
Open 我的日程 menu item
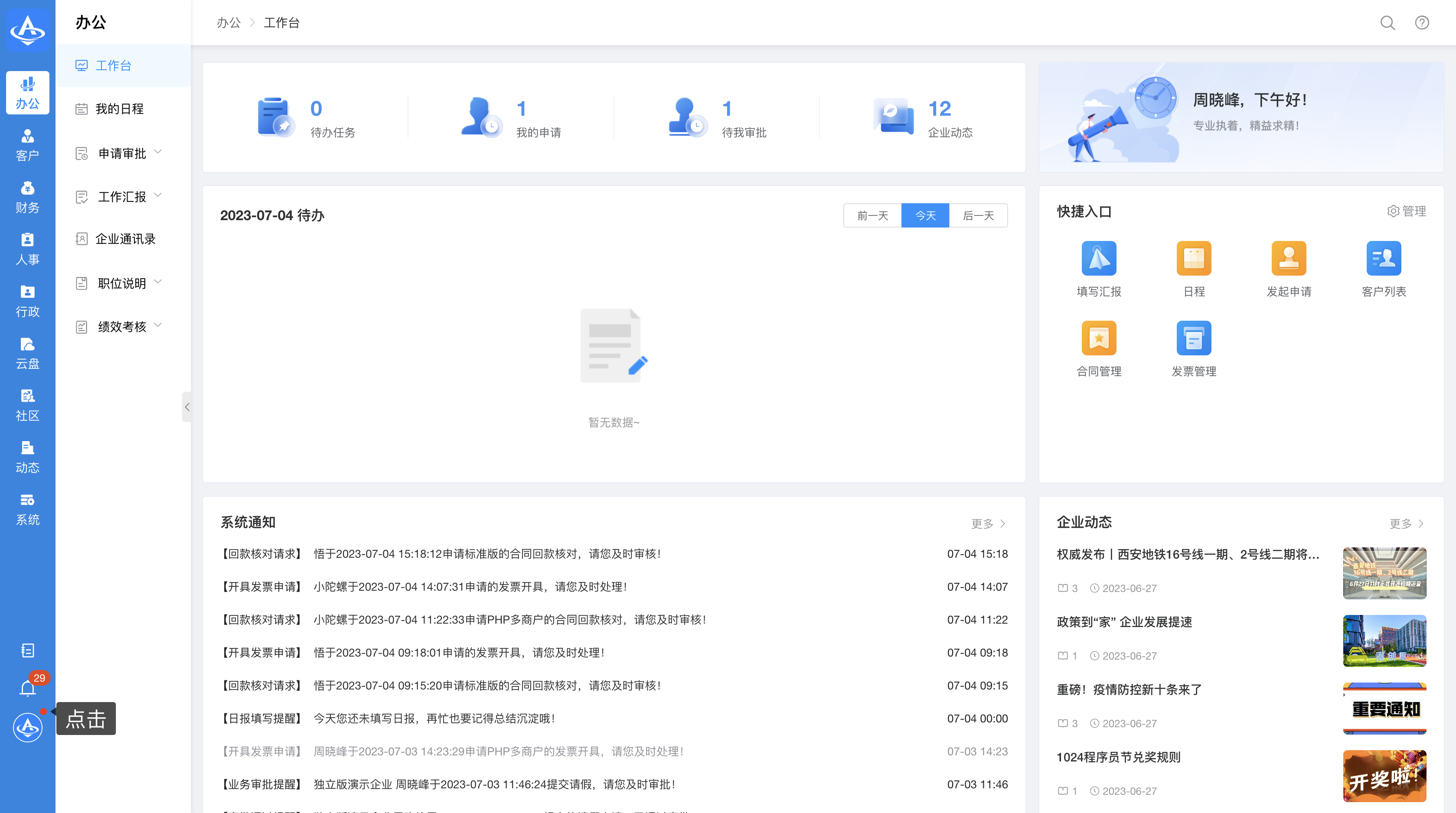click(119, 108)
